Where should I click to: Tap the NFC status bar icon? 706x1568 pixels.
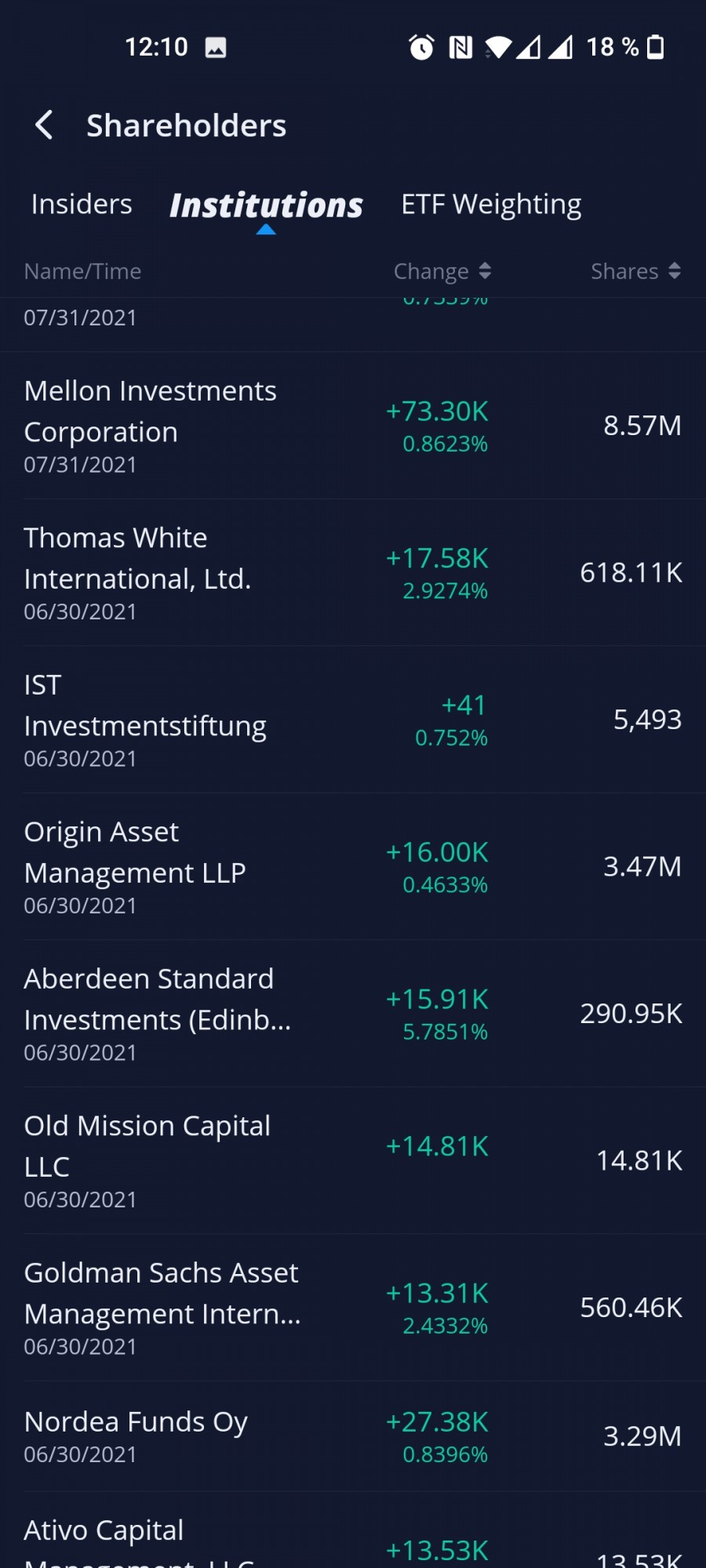click(460, 48)
